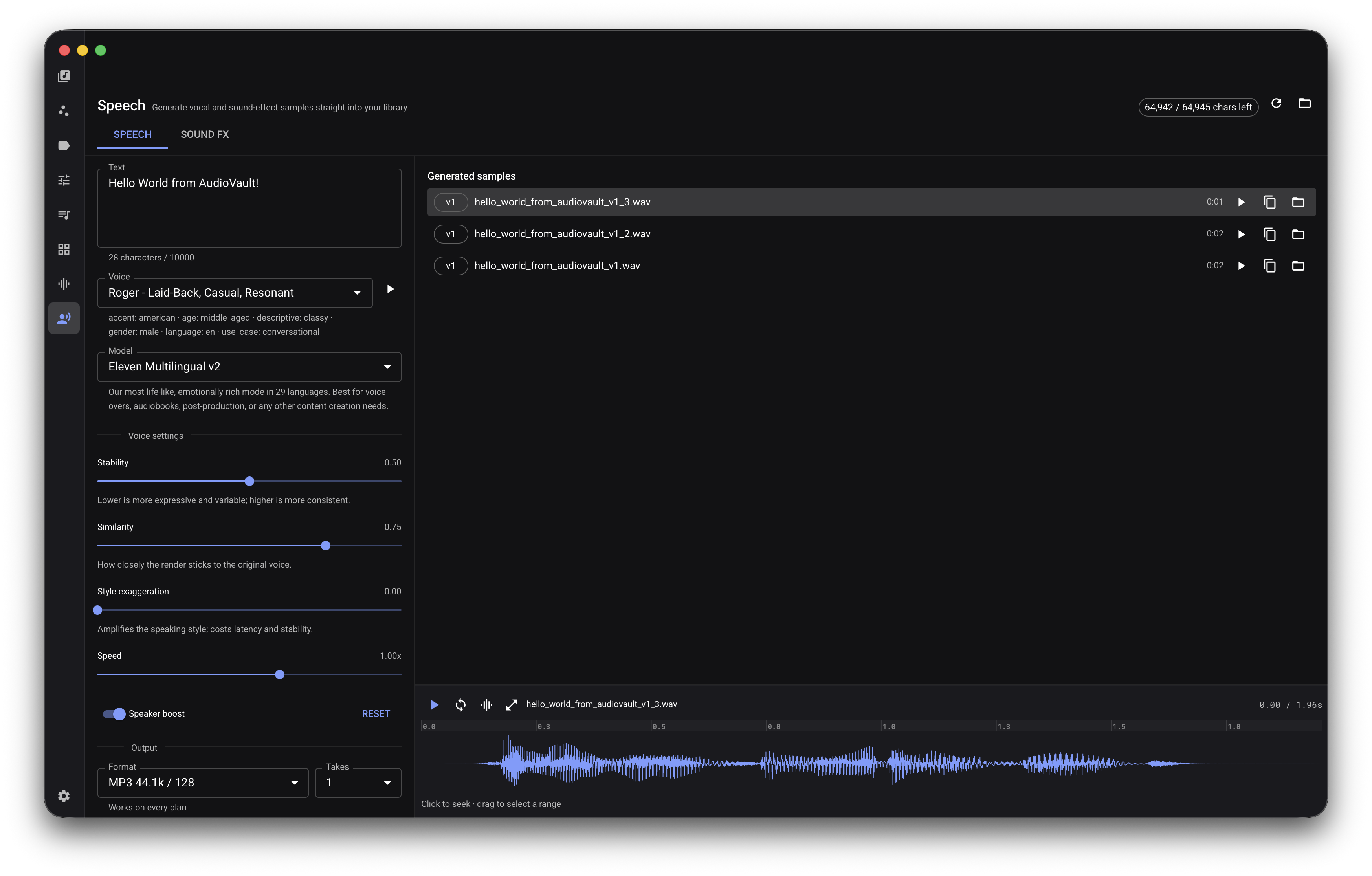Click the Style exaggeration slider handle
This screenshot has width=1372, height=876.
[x=97, y=610]
